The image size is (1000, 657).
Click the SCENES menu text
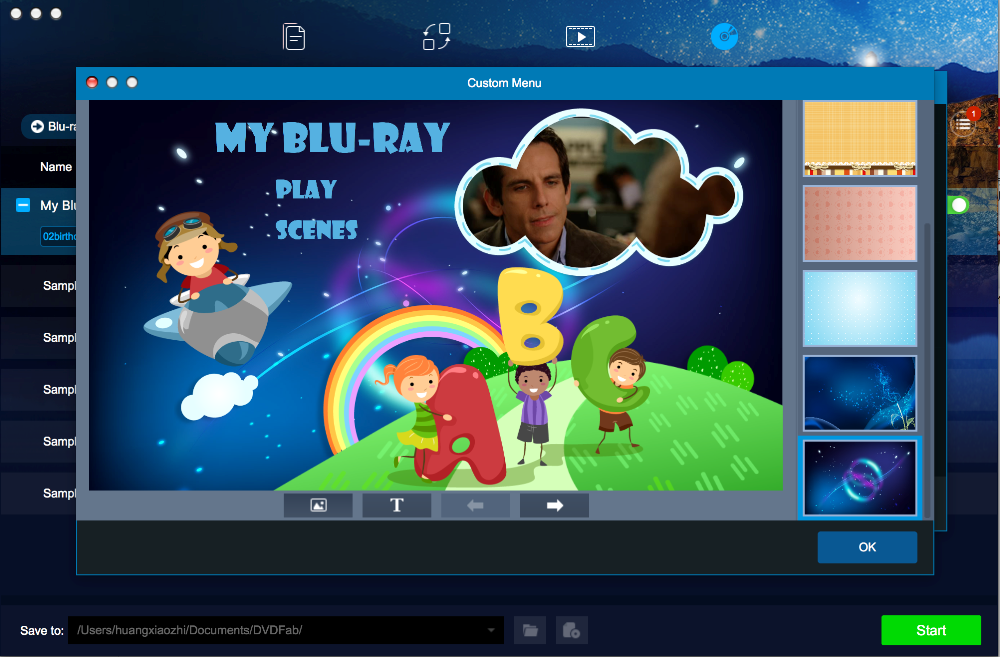coord(316,230)
